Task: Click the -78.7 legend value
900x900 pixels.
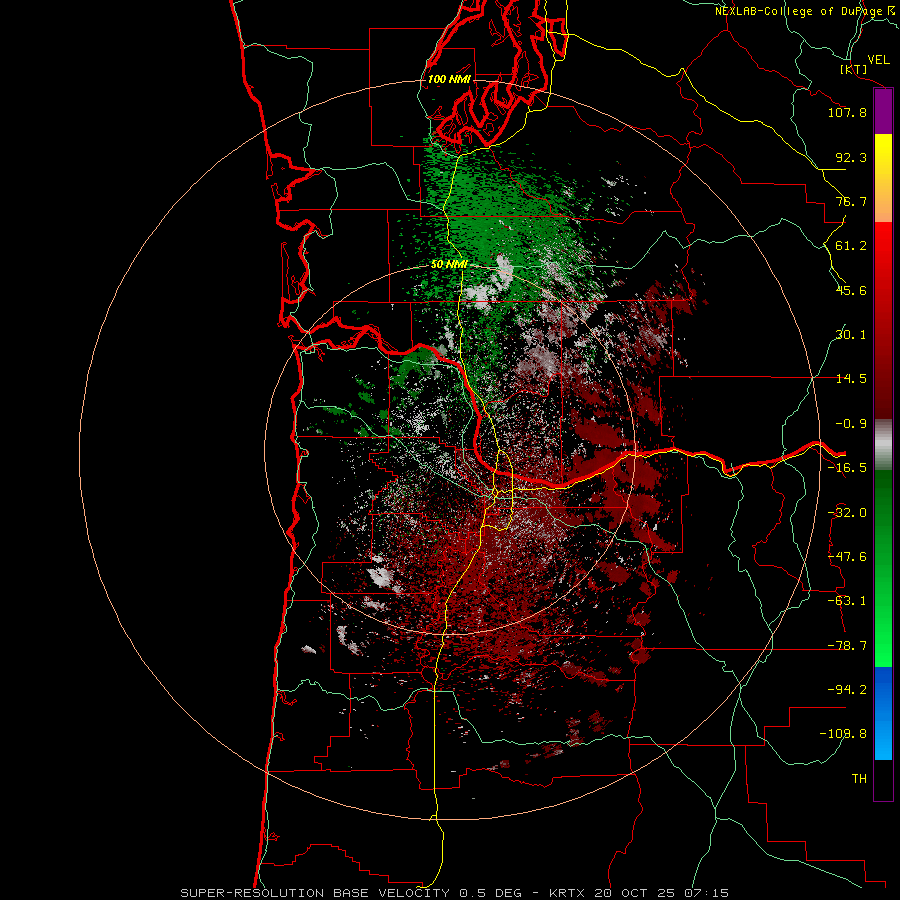Action: [847, 646]
